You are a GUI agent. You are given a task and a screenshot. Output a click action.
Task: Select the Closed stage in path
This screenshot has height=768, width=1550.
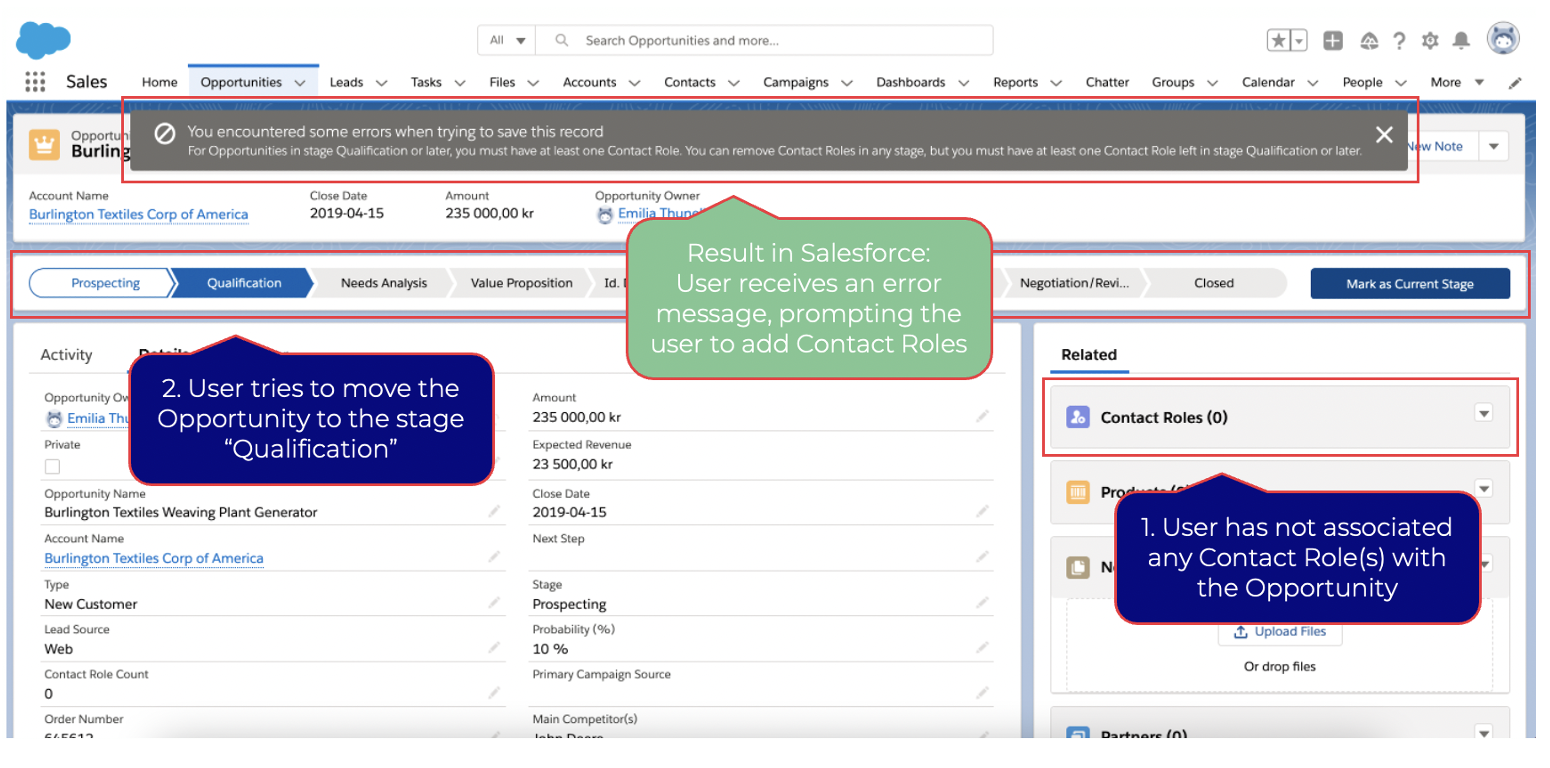[1214, 283]
